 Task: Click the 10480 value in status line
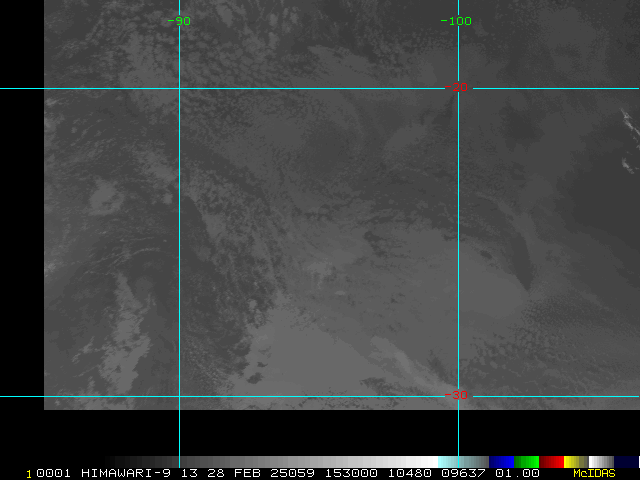click(409, 473)
